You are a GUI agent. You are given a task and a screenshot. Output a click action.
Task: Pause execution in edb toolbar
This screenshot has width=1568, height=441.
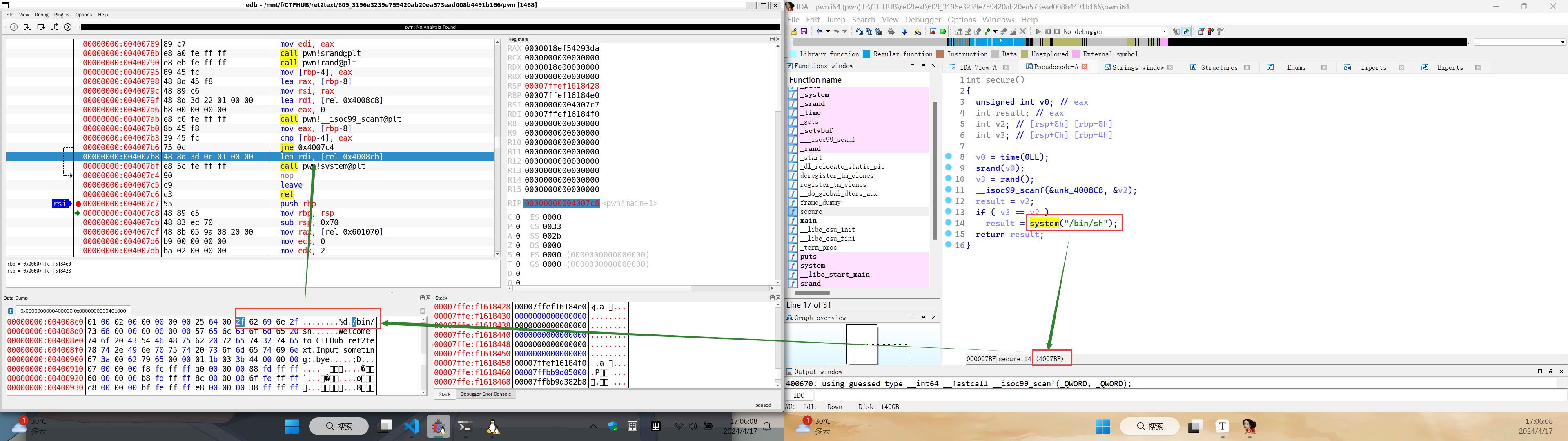pos(14,27)
